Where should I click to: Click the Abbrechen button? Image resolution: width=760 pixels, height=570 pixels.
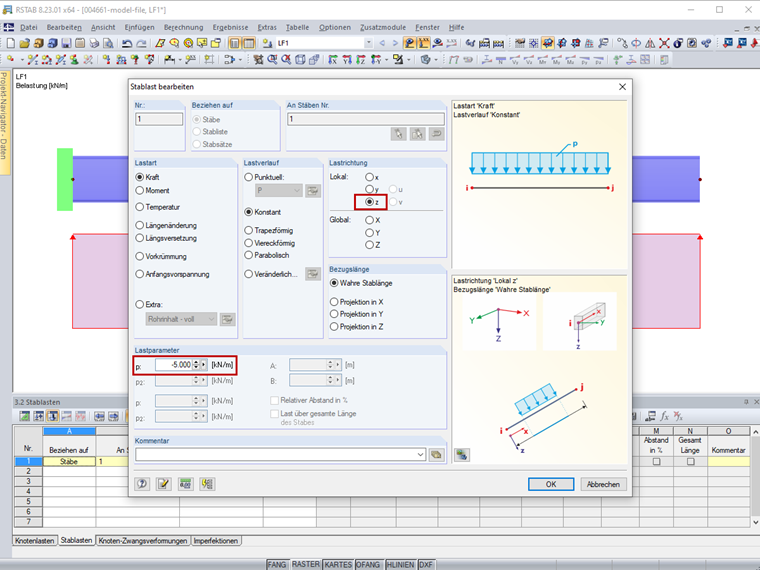click(603, 484)
